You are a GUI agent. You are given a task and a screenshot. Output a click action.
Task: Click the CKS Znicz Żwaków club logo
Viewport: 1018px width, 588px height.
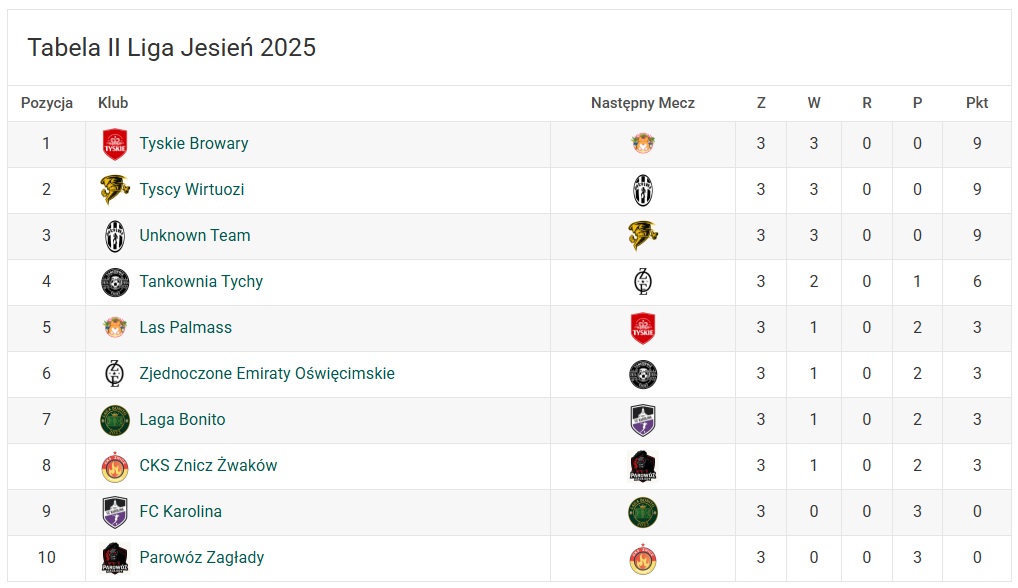pos(115,466)
